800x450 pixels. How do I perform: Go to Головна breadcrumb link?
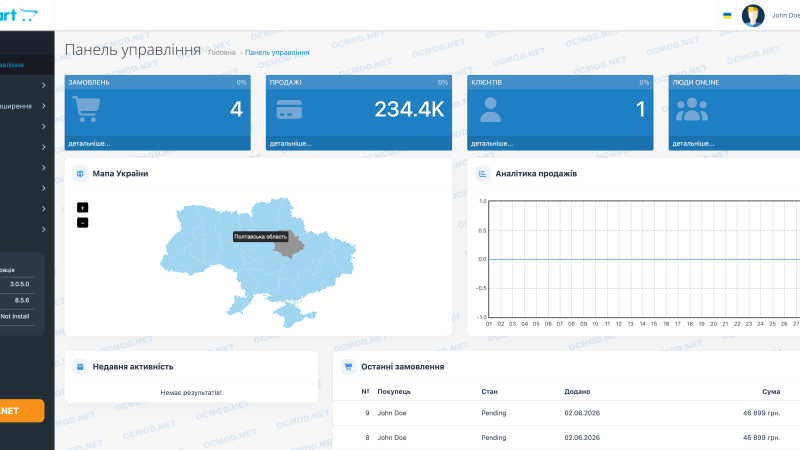(x=221, y=53)
